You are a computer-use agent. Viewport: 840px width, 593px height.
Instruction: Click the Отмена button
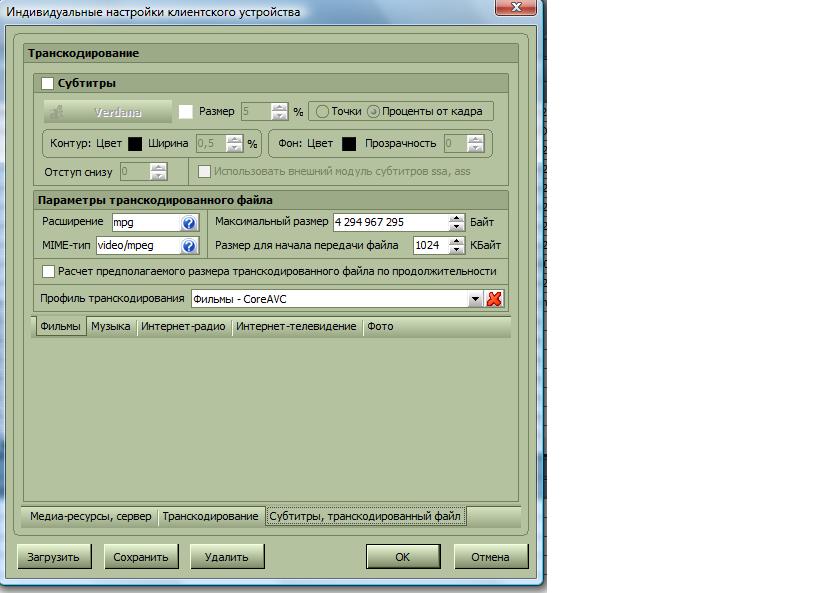(x=491, y=557)
